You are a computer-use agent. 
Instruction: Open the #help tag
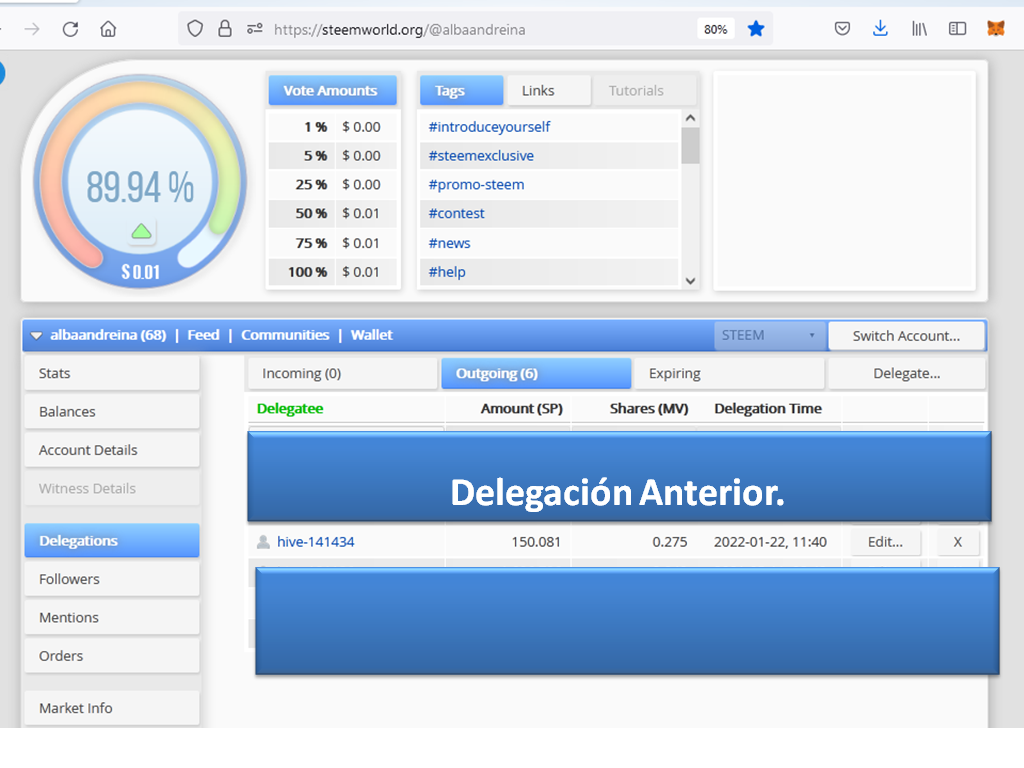[447, 272]
